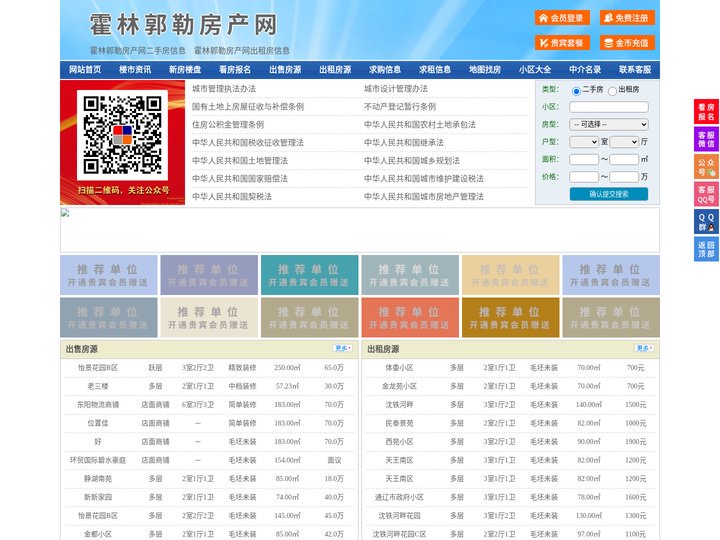Open 中介名录 navigation item
This screenshot has height=540, width=720.
pyautogui.click(x=585, y=70)
